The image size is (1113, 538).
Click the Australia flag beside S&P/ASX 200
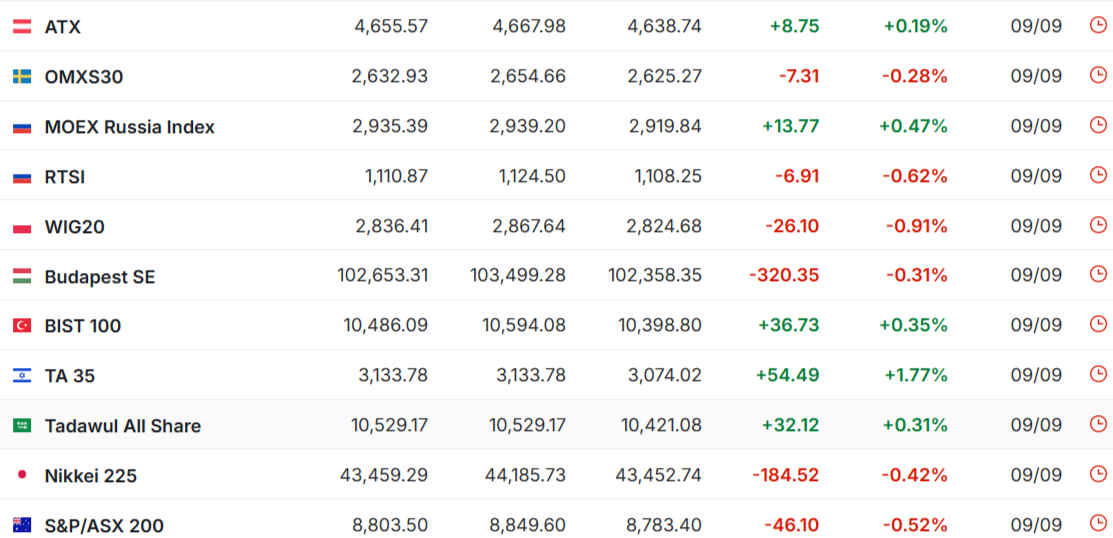click(22, 525)
